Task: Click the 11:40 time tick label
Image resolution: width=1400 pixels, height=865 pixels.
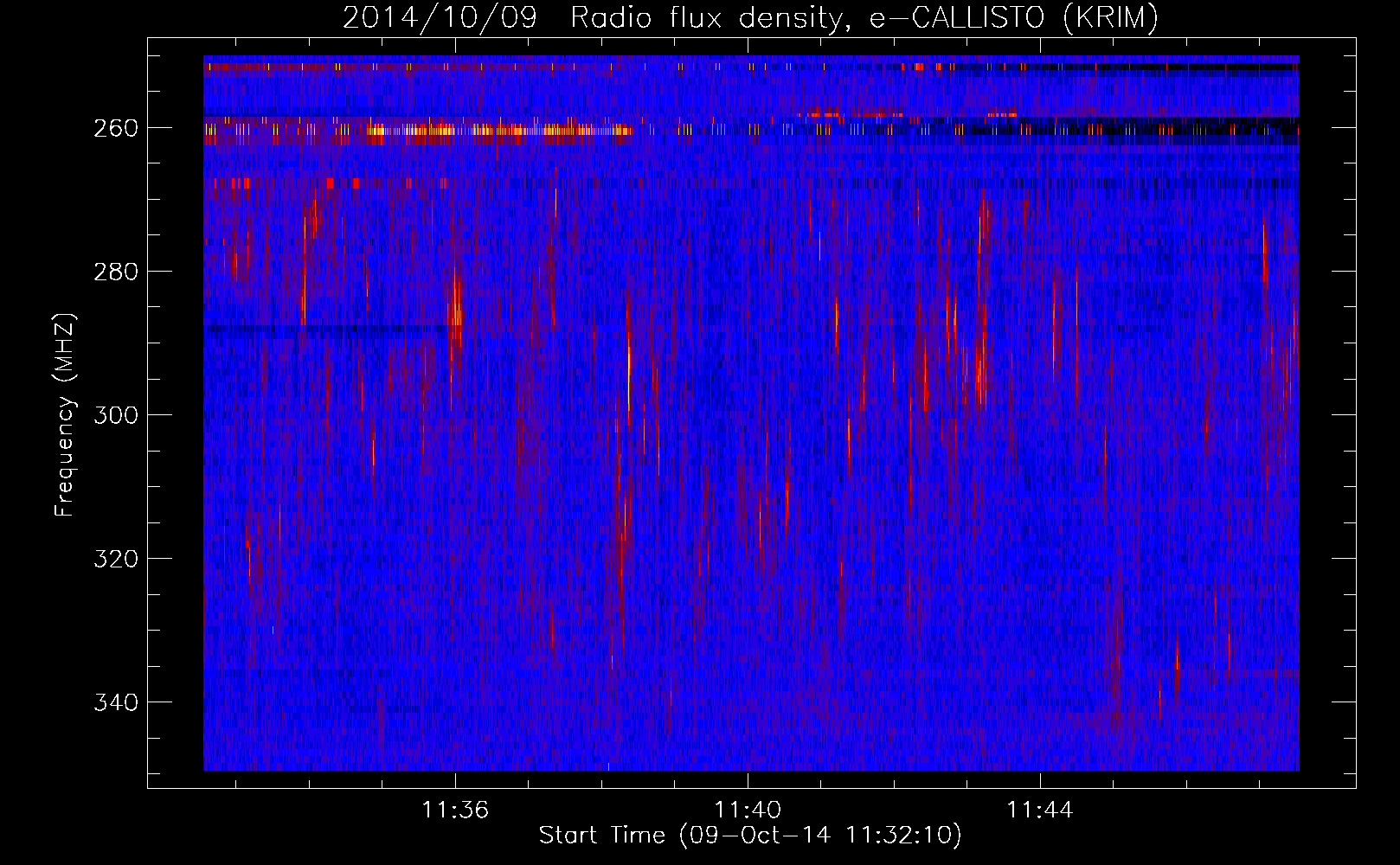Action: 748,810
